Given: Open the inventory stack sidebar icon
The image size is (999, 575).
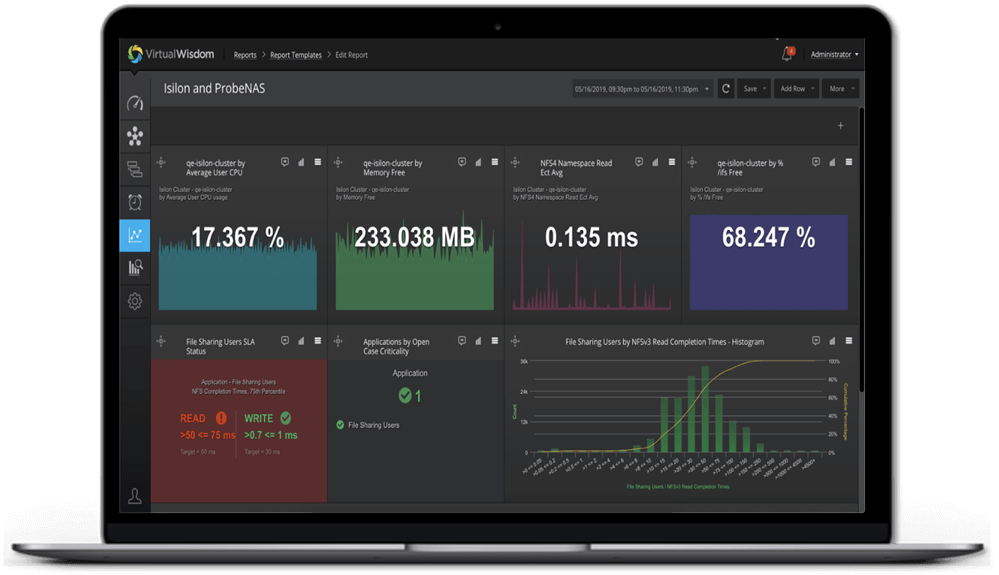Looking at the screenshot, I should tap(135, 169).
